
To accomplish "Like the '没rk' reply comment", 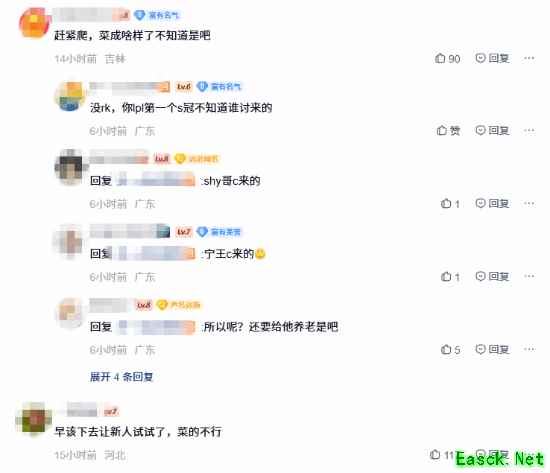I will tap(448, 131).
